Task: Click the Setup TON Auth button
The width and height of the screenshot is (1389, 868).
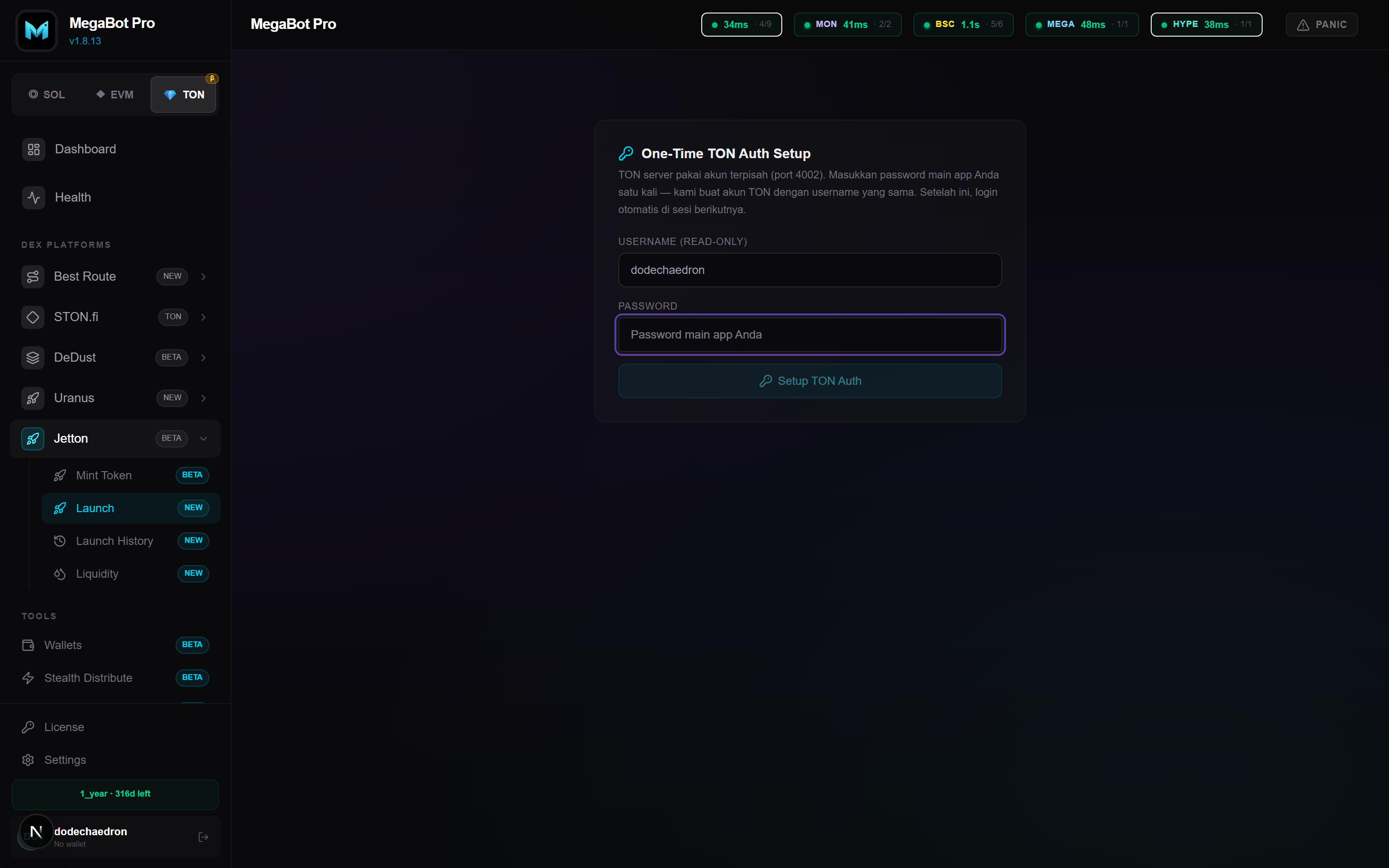Action: coord(810,381)
